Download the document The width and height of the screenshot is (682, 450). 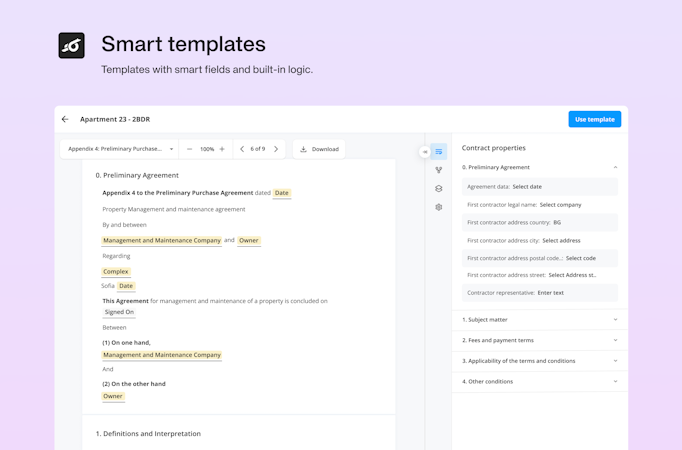point(319,149)
